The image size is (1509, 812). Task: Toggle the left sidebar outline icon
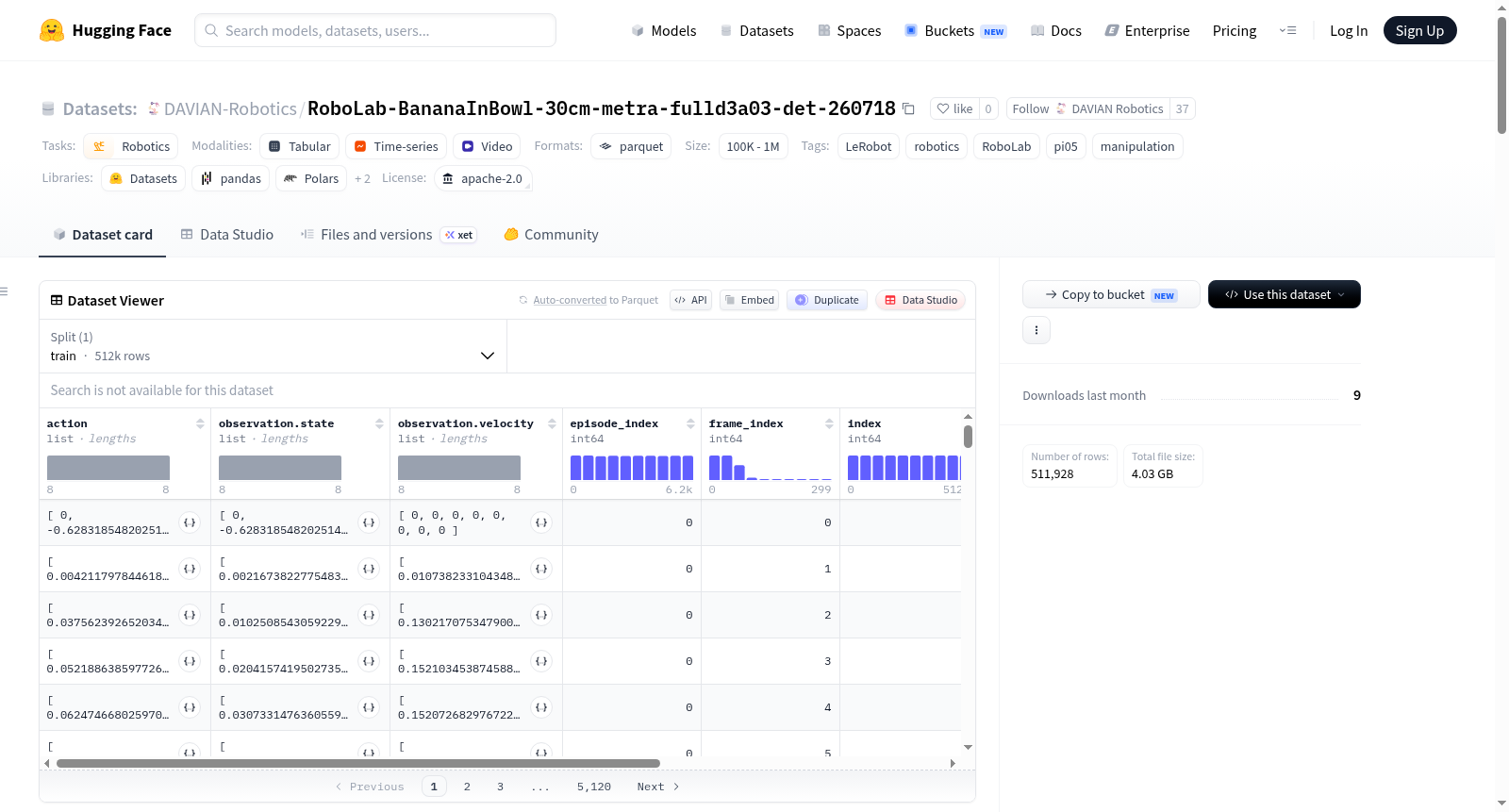pyautogui.click(x=5, y=291)
